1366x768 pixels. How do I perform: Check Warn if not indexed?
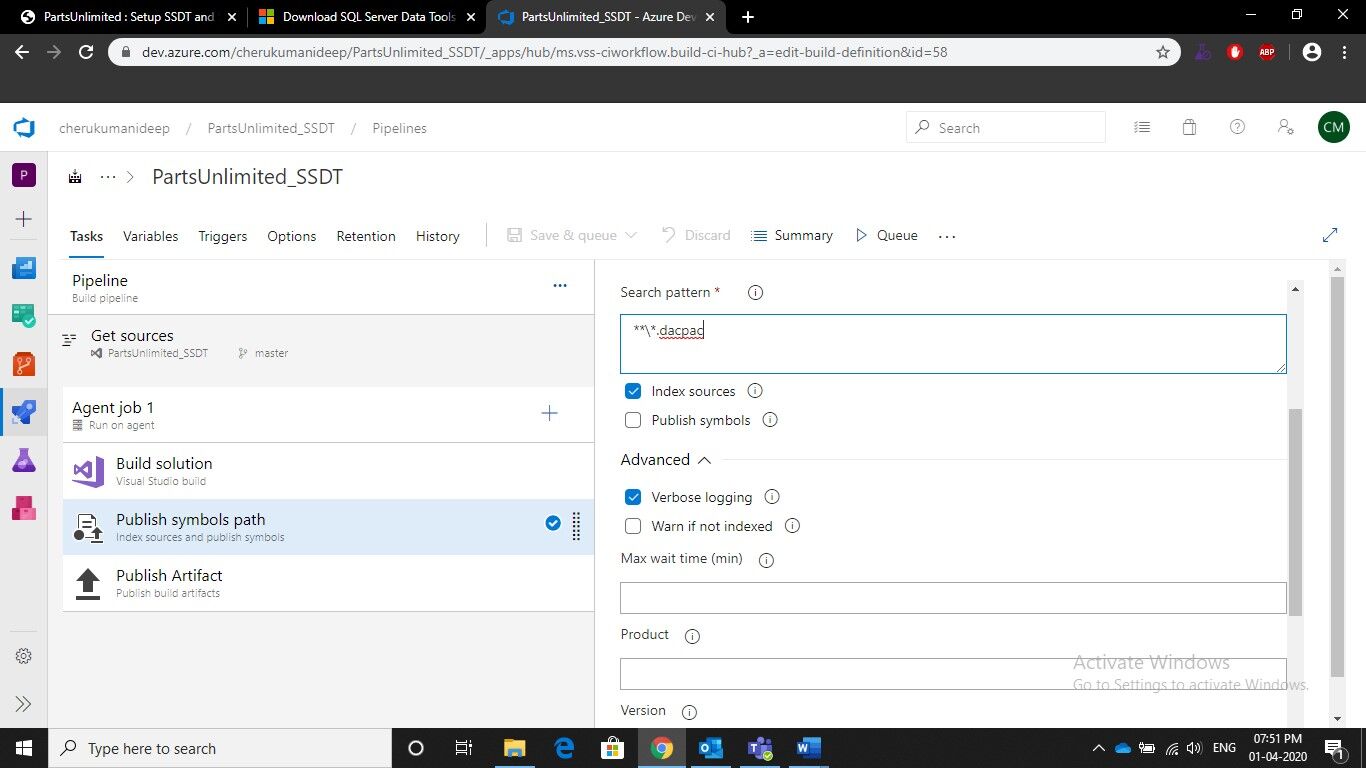point(633,526)
